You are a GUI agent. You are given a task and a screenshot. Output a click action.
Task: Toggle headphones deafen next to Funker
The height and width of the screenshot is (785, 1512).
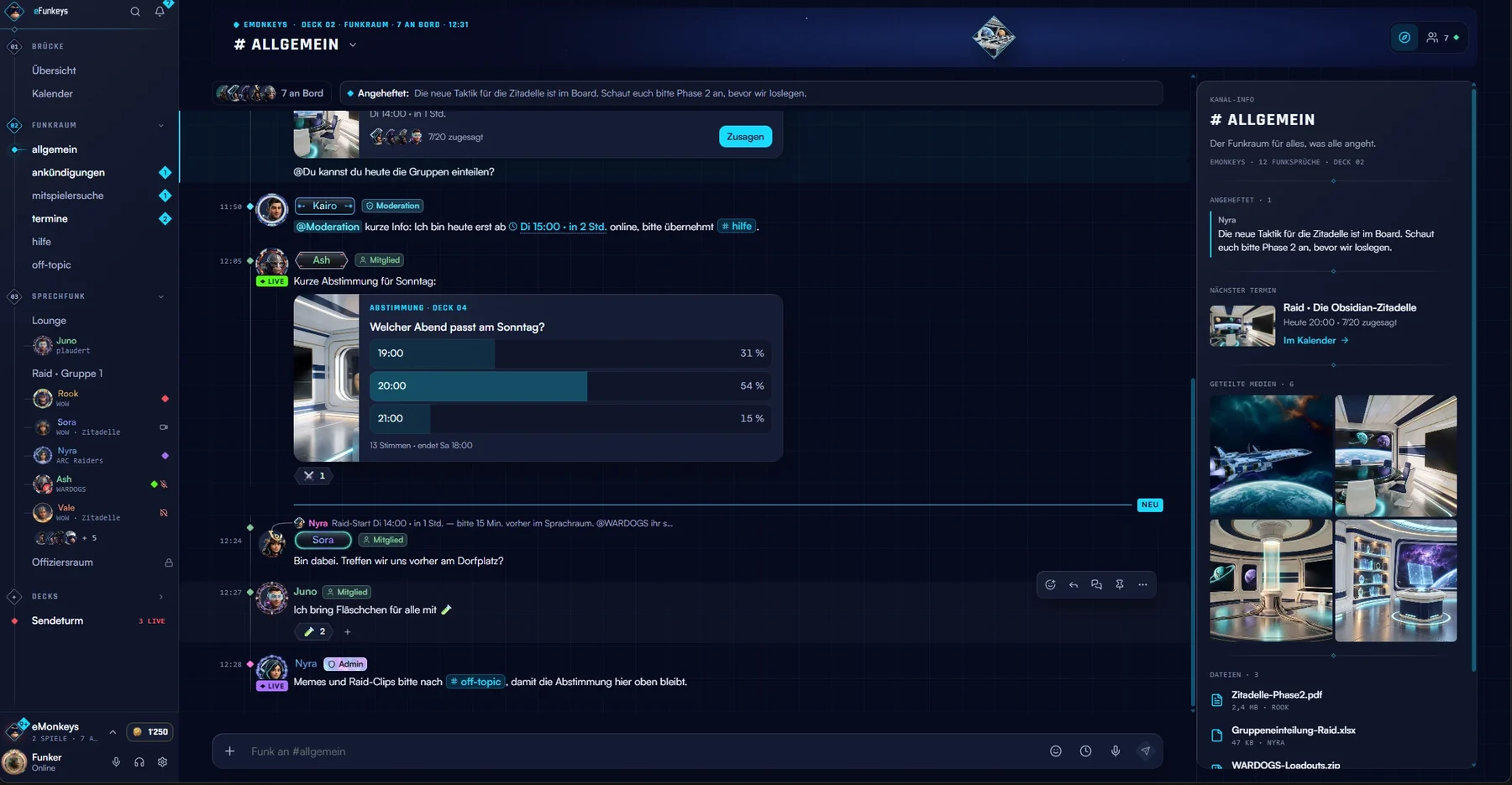(139, 762)
